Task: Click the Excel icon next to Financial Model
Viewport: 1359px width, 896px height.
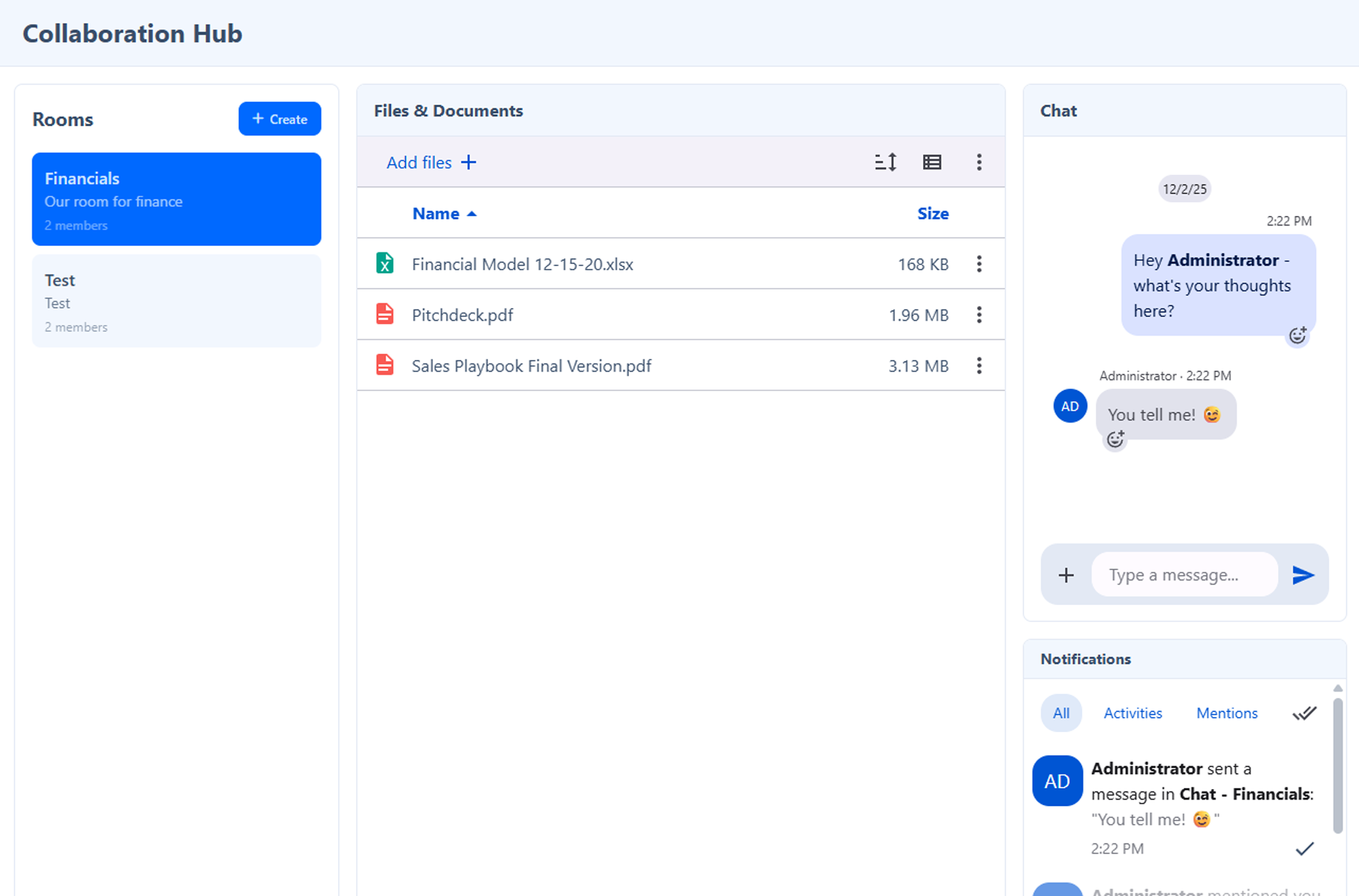Action: click(x=385, y=264)
